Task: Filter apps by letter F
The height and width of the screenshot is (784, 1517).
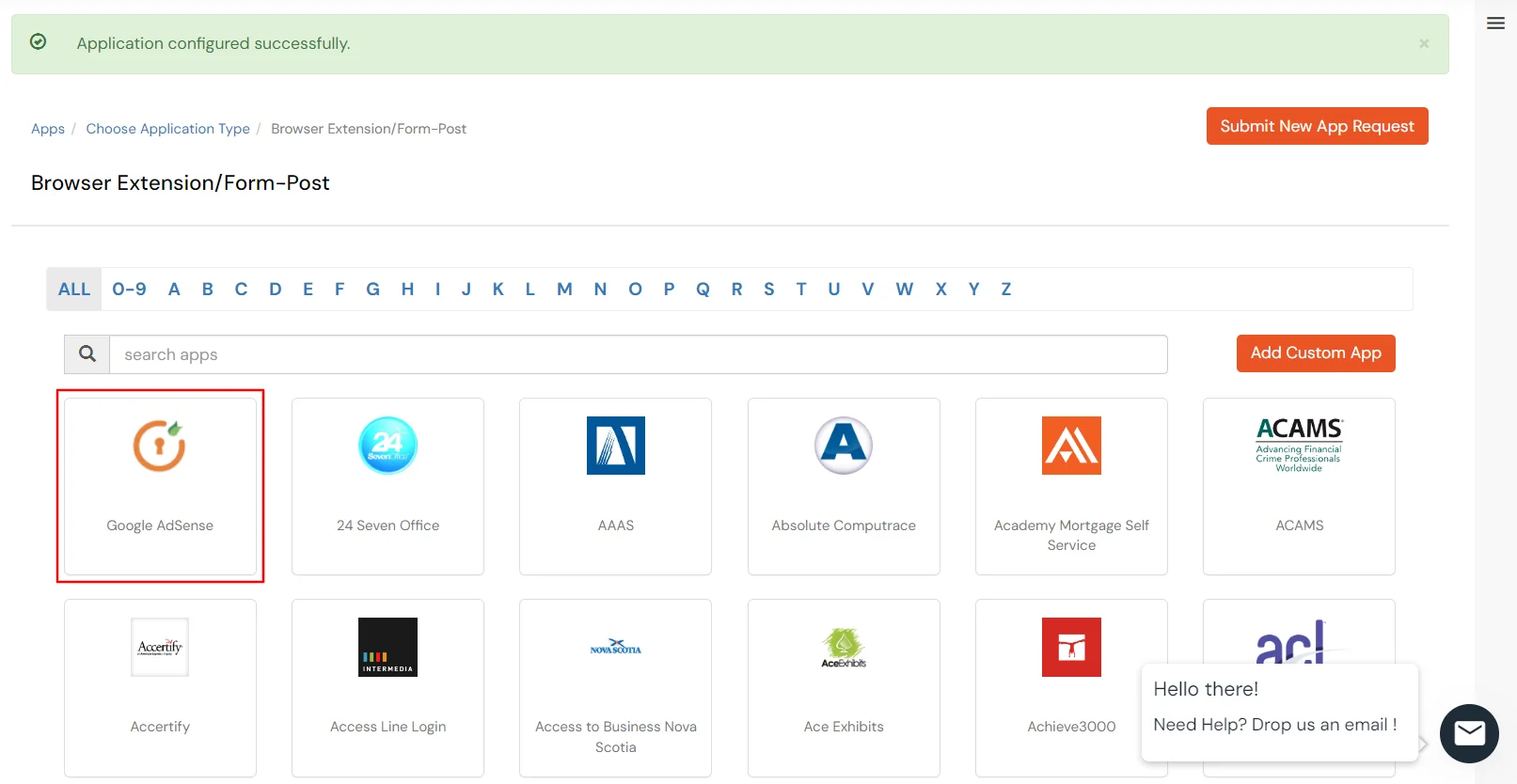Action: tap(340, 290)
